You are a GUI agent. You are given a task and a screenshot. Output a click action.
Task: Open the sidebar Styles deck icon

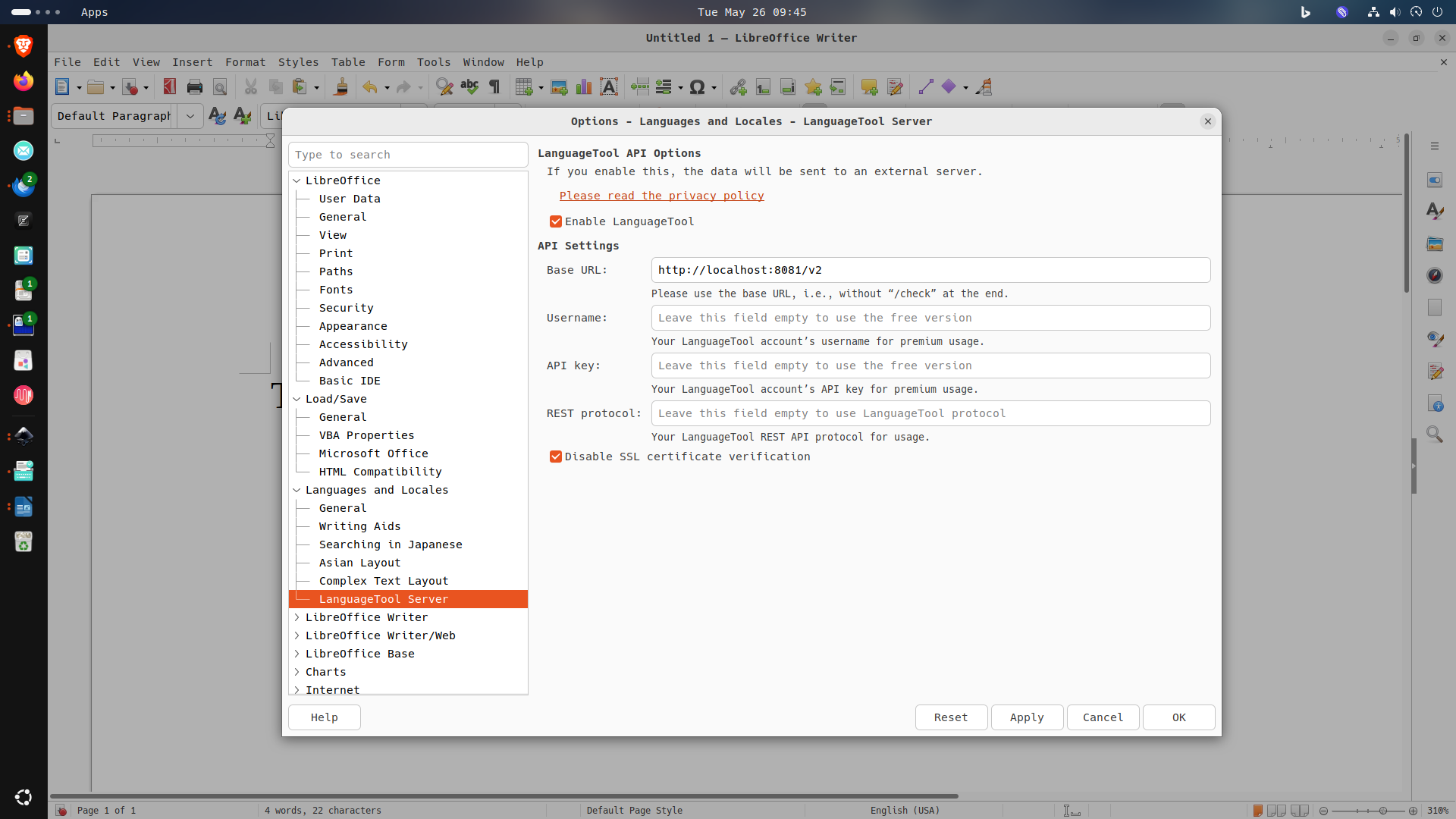click(x=1435, y=212)
